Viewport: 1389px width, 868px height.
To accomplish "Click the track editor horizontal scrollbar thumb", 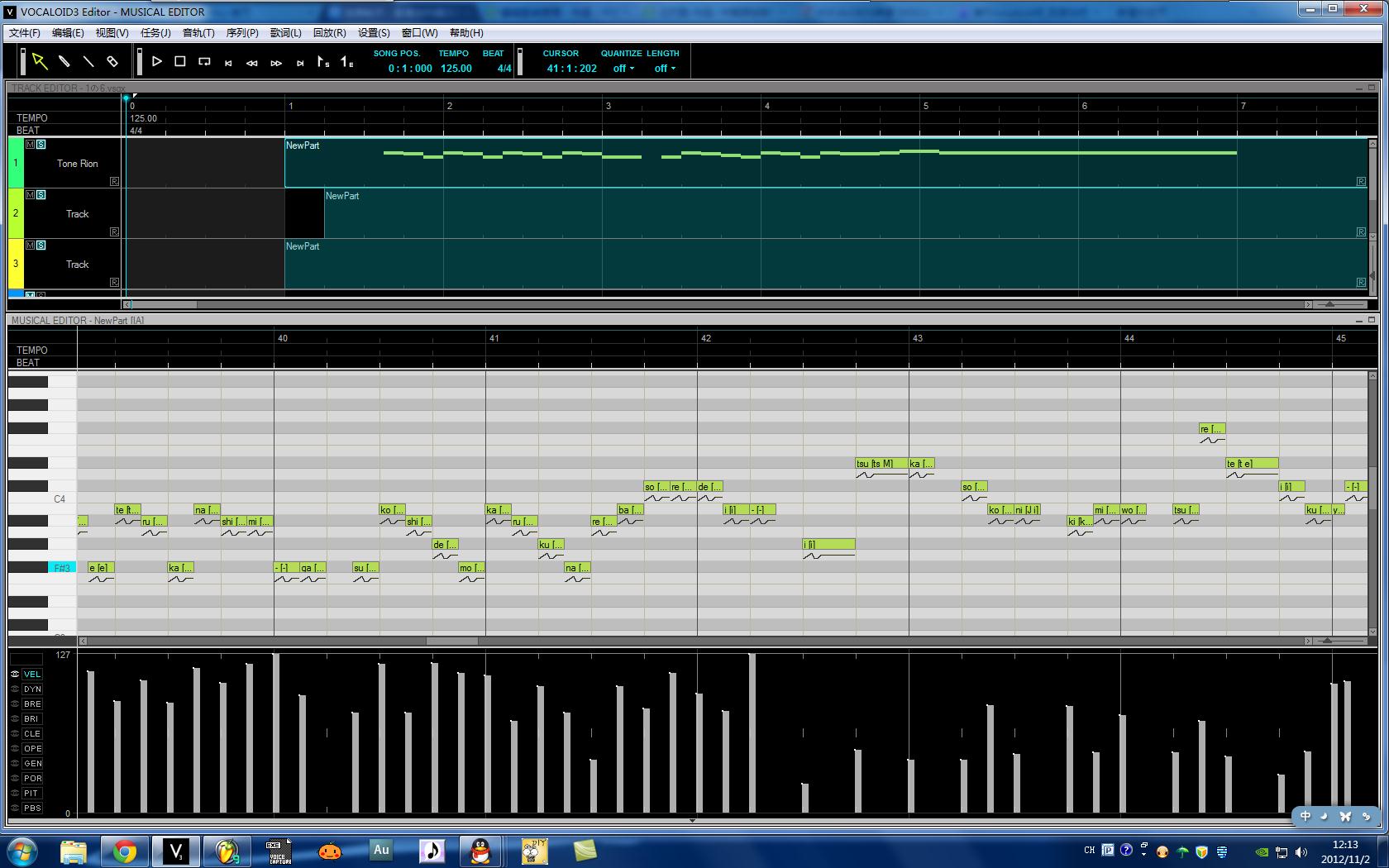I will click(x=165, y=304).
